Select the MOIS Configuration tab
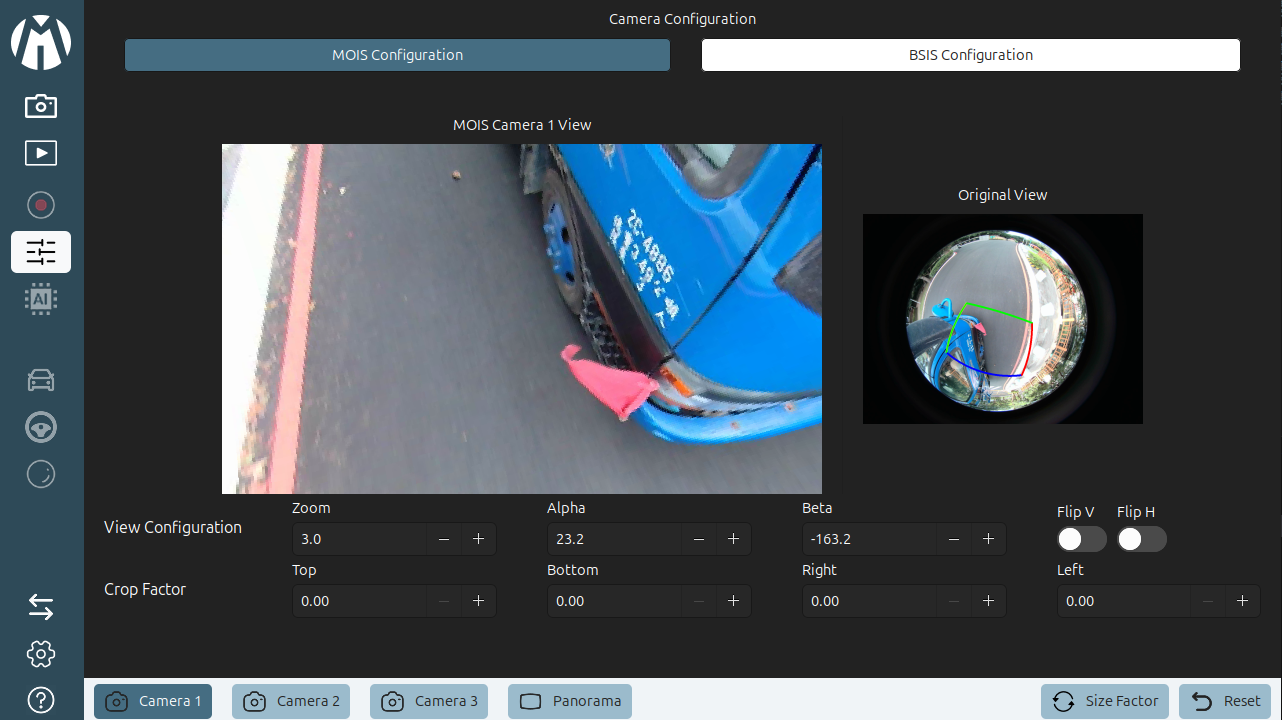The height and width of the screenshot is (720, 1282). (397, 55)
